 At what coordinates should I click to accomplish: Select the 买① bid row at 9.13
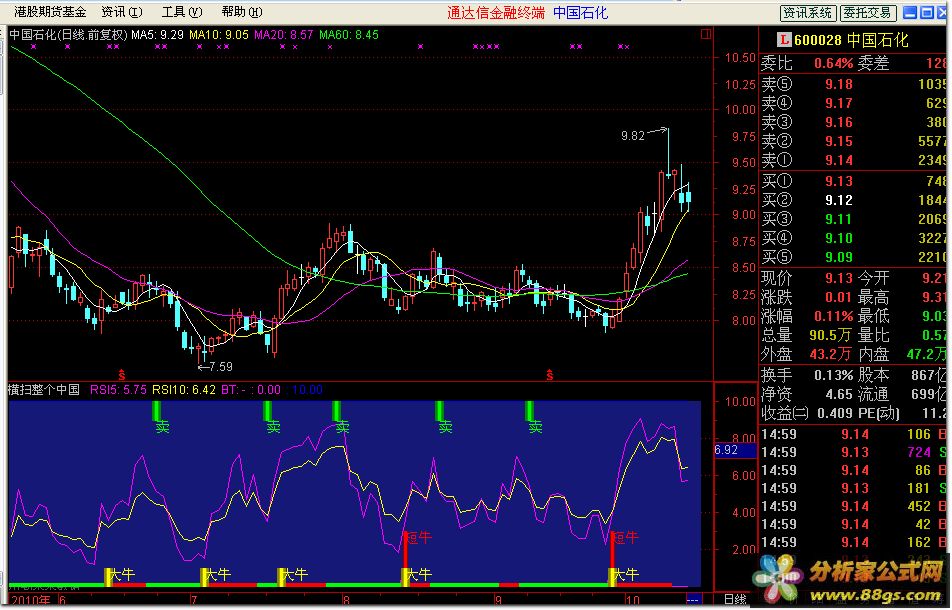(854, 181)
